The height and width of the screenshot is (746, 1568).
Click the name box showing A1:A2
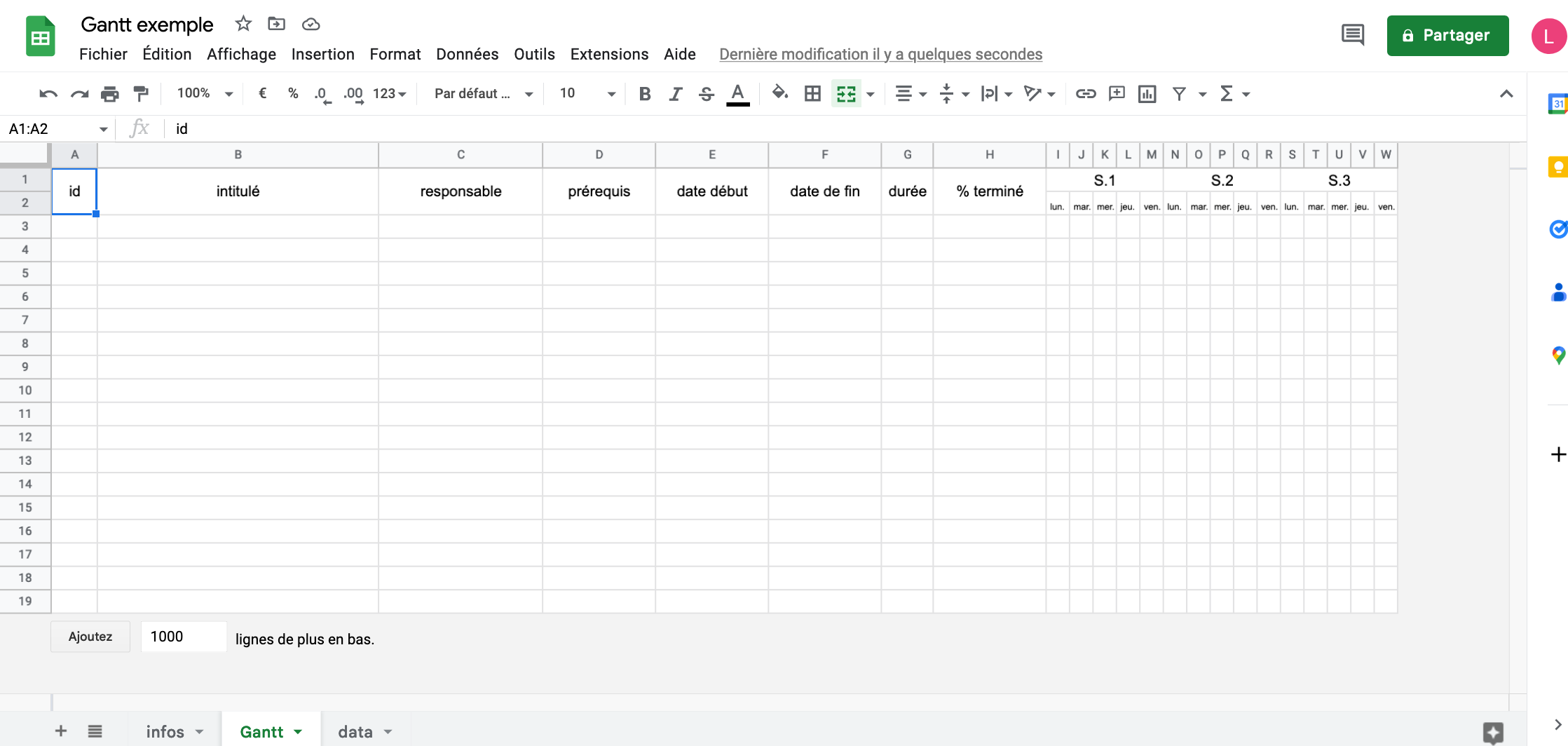pyautogui.click(x=57, y=129)
